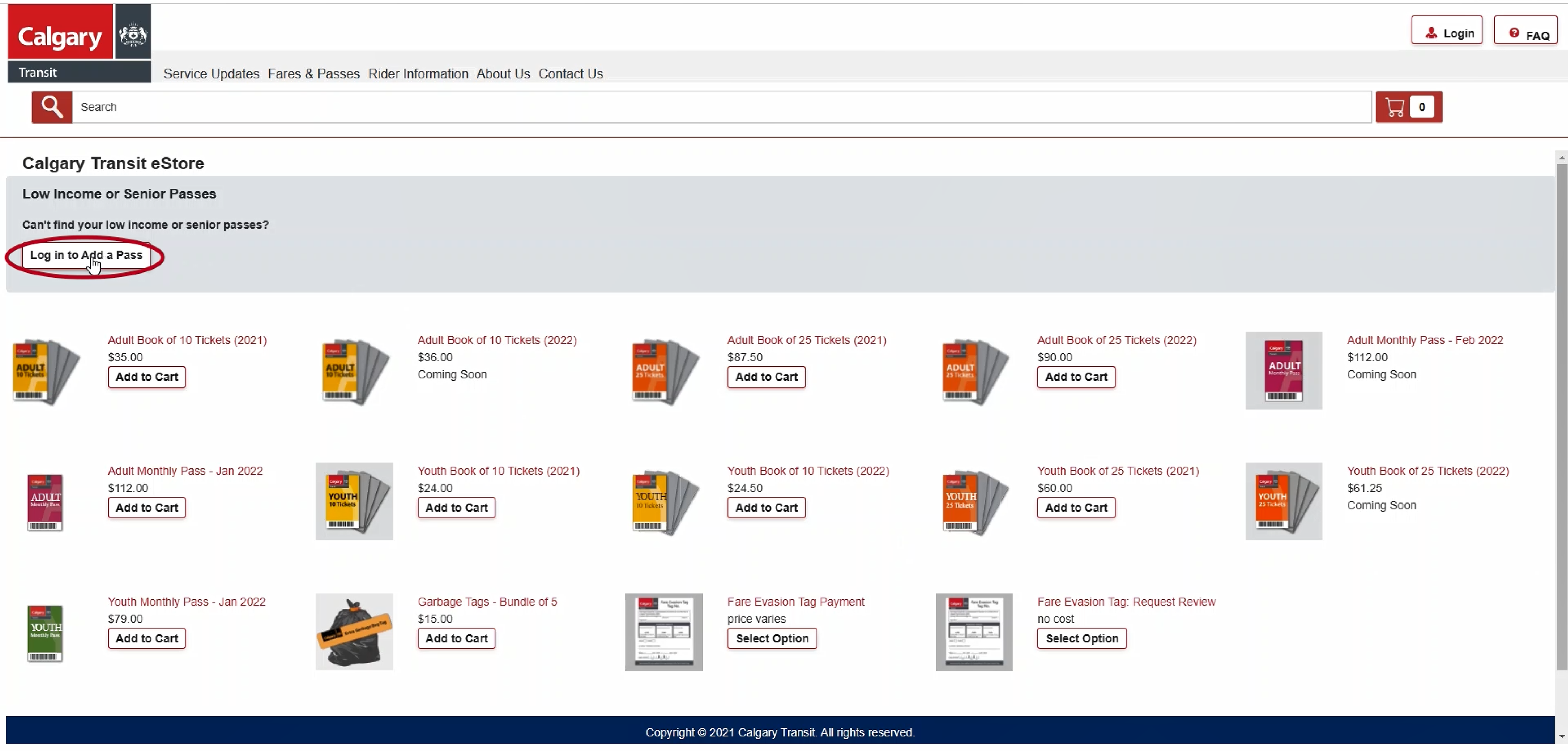
Task: Choose Select Option for Fare Evasion Tag Payment
Action: [x=772, y=638]
